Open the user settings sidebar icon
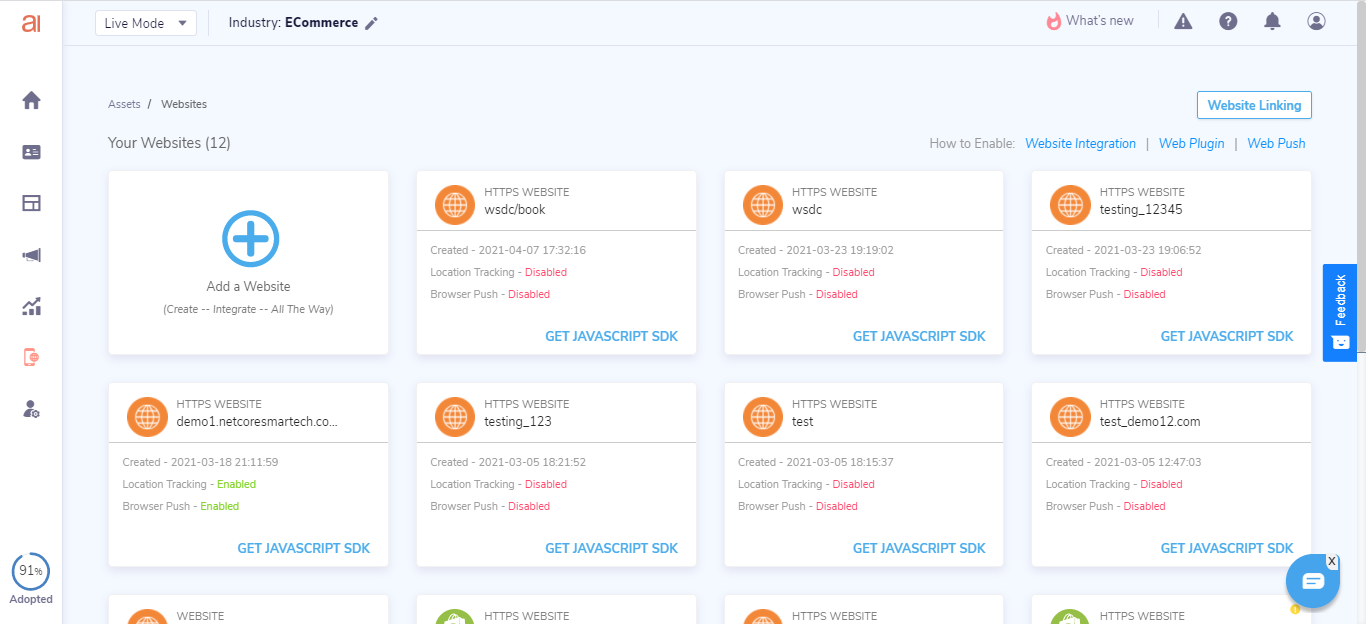 [31, 409]
